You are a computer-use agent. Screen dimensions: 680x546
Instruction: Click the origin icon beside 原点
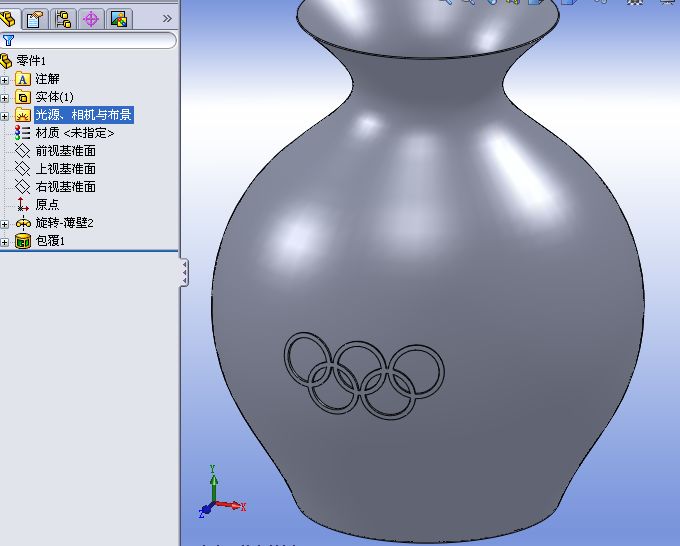coord(23,205)
